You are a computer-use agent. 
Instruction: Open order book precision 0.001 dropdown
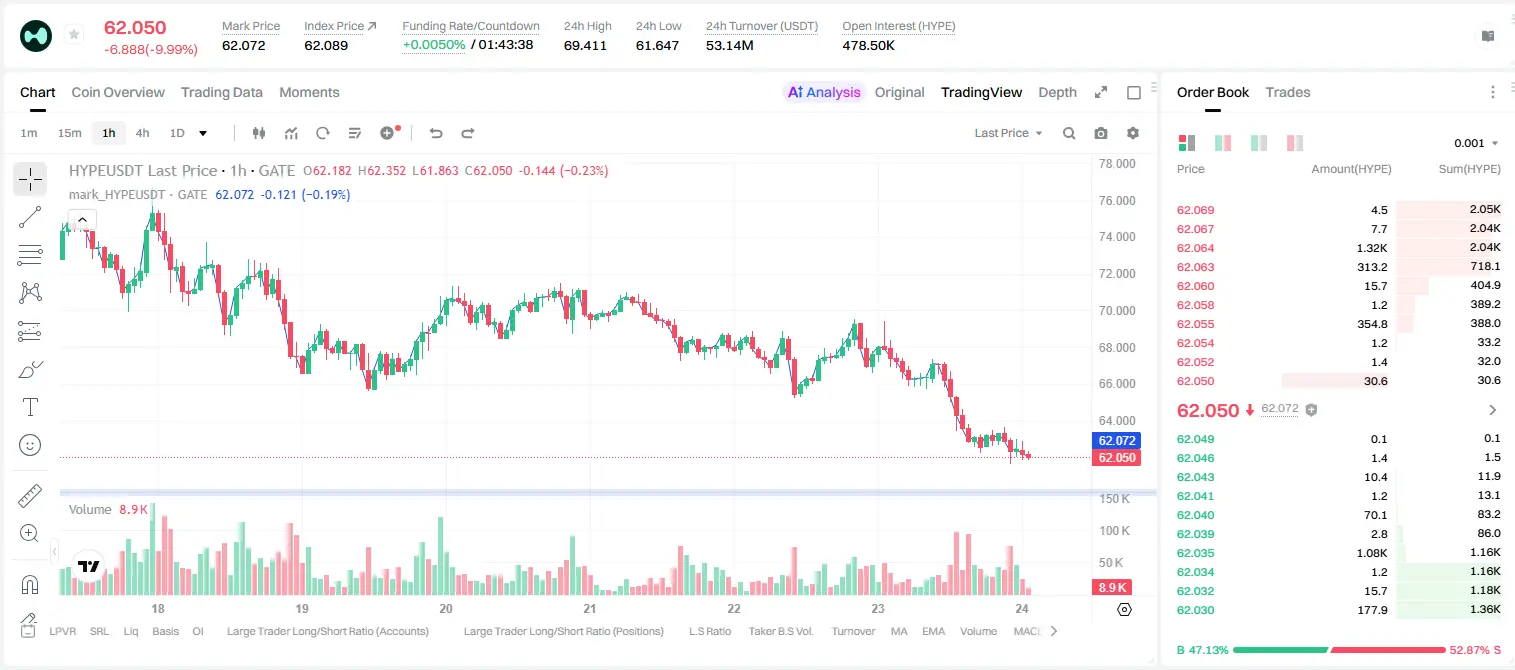[x=1476, y=143]
